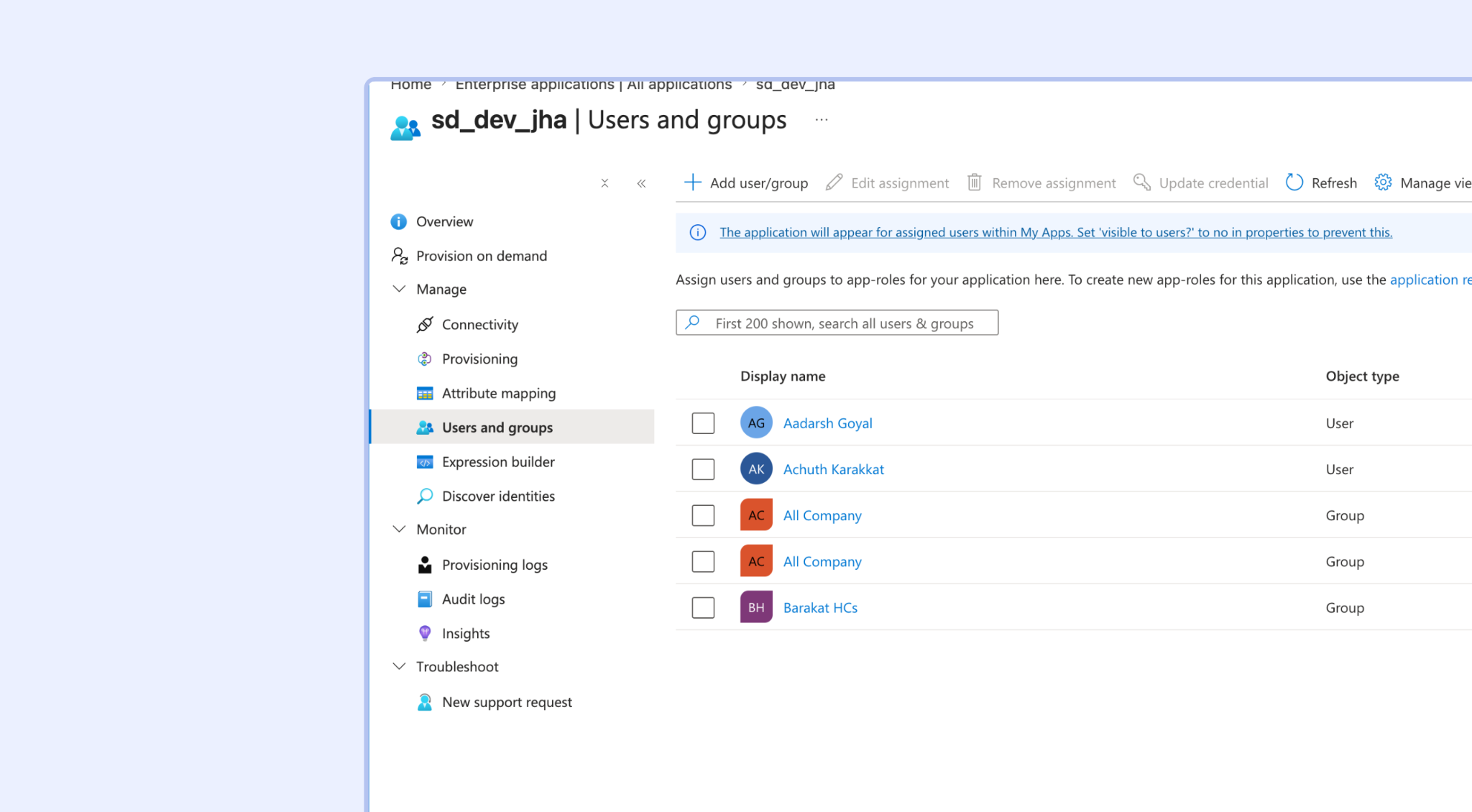The height and width of the screenshot is (812, 1472).
Task: Click the circular Refresh icon
Action: (x=1294, y=183)
